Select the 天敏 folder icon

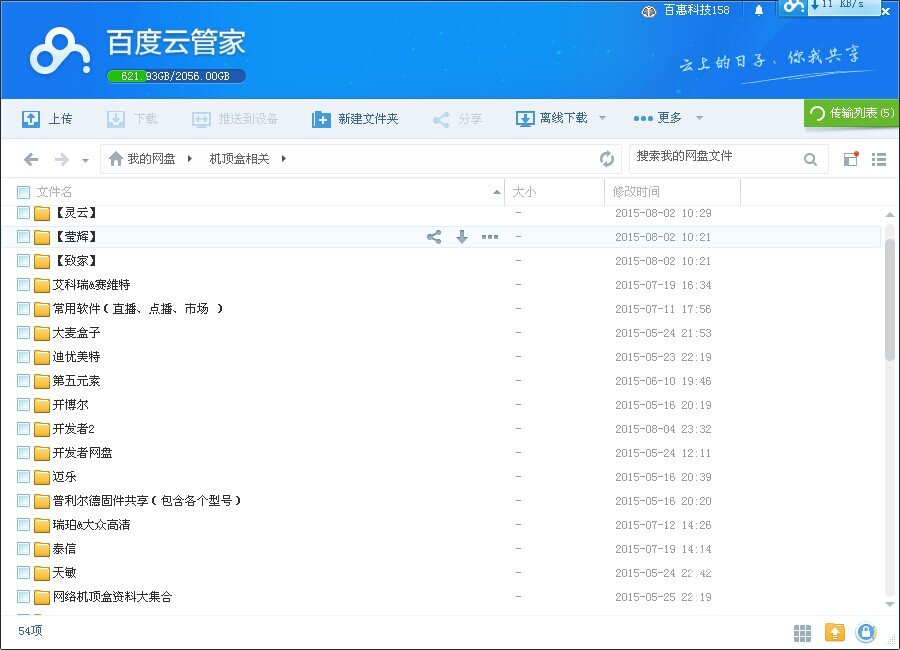tap(41, 573)
